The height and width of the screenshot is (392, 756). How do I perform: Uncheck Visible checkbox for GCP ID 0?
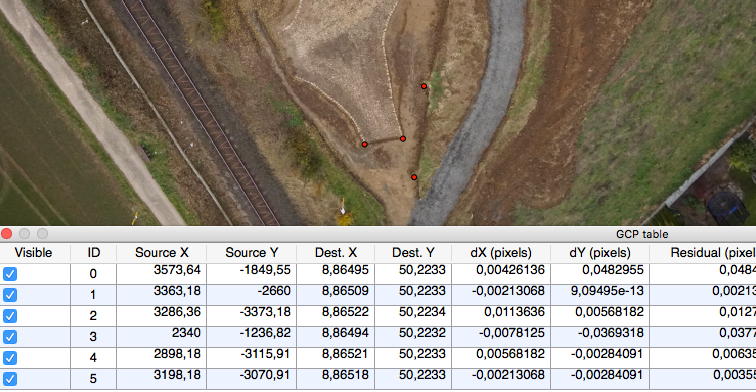pyautogui.click(x=10, y=274)
